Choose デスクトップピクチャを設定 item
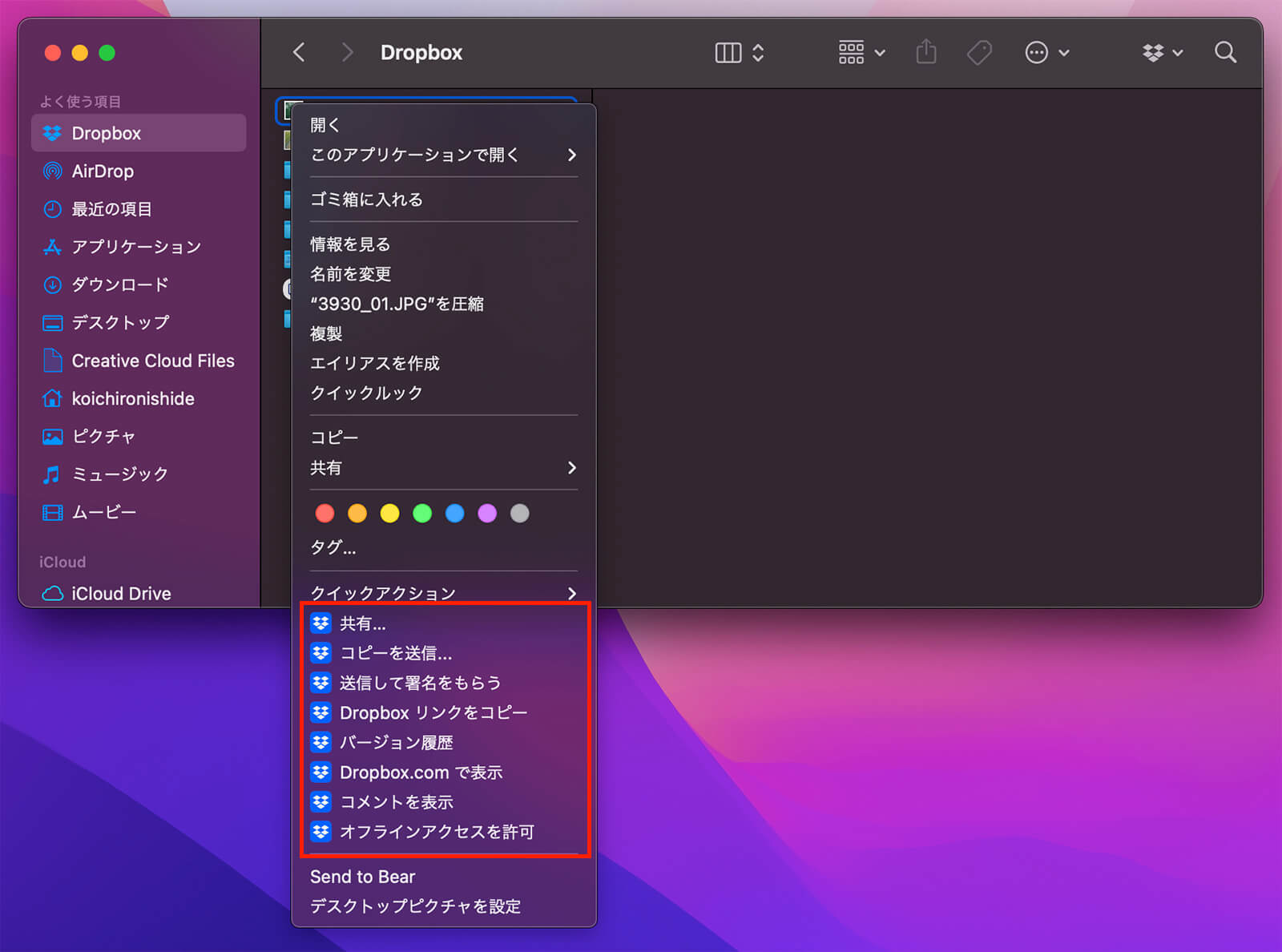Screen dimensions: 1282x952 444,906
